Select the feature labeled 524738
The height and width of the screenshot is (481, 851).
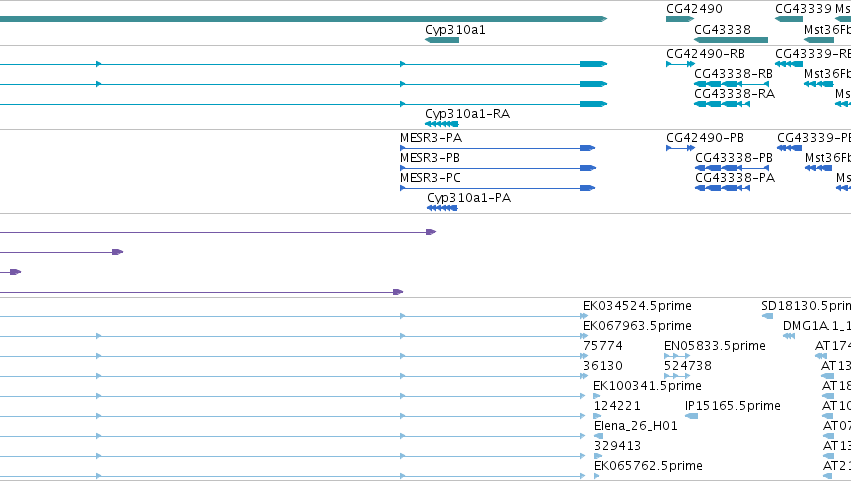(677, 376)
